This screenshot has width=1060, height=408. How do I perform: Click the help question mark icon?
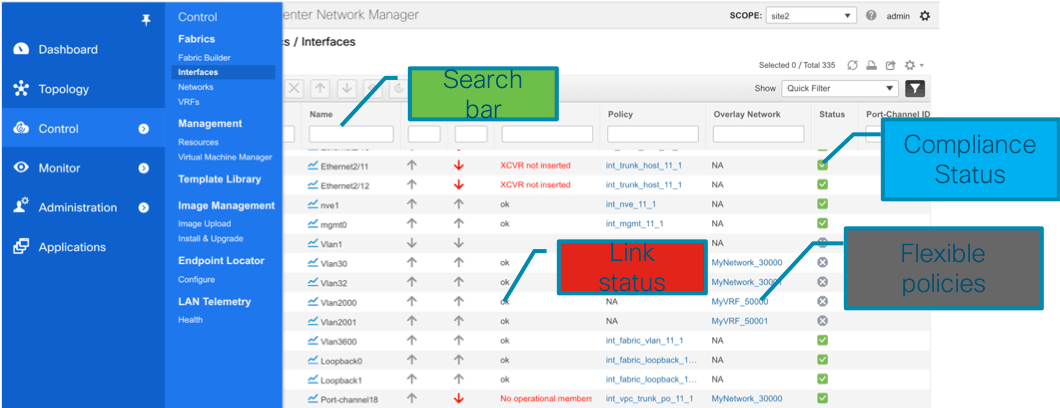pyautogui.click(x=871, y=15)
